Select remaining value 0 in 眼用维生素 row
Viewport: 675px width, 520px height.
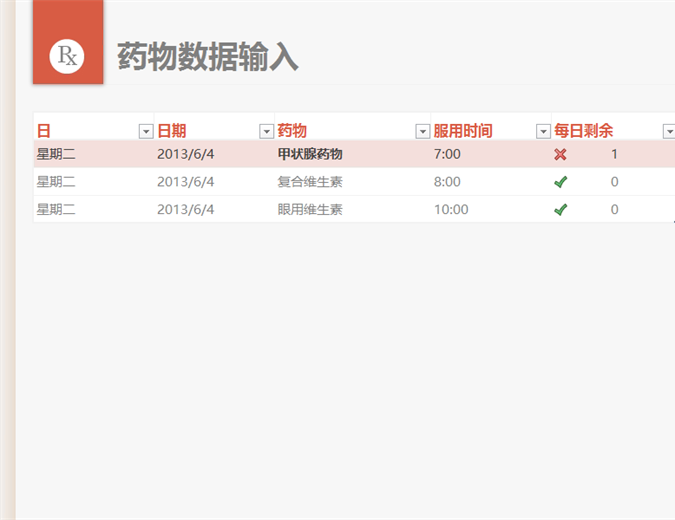tap(614, 210)
